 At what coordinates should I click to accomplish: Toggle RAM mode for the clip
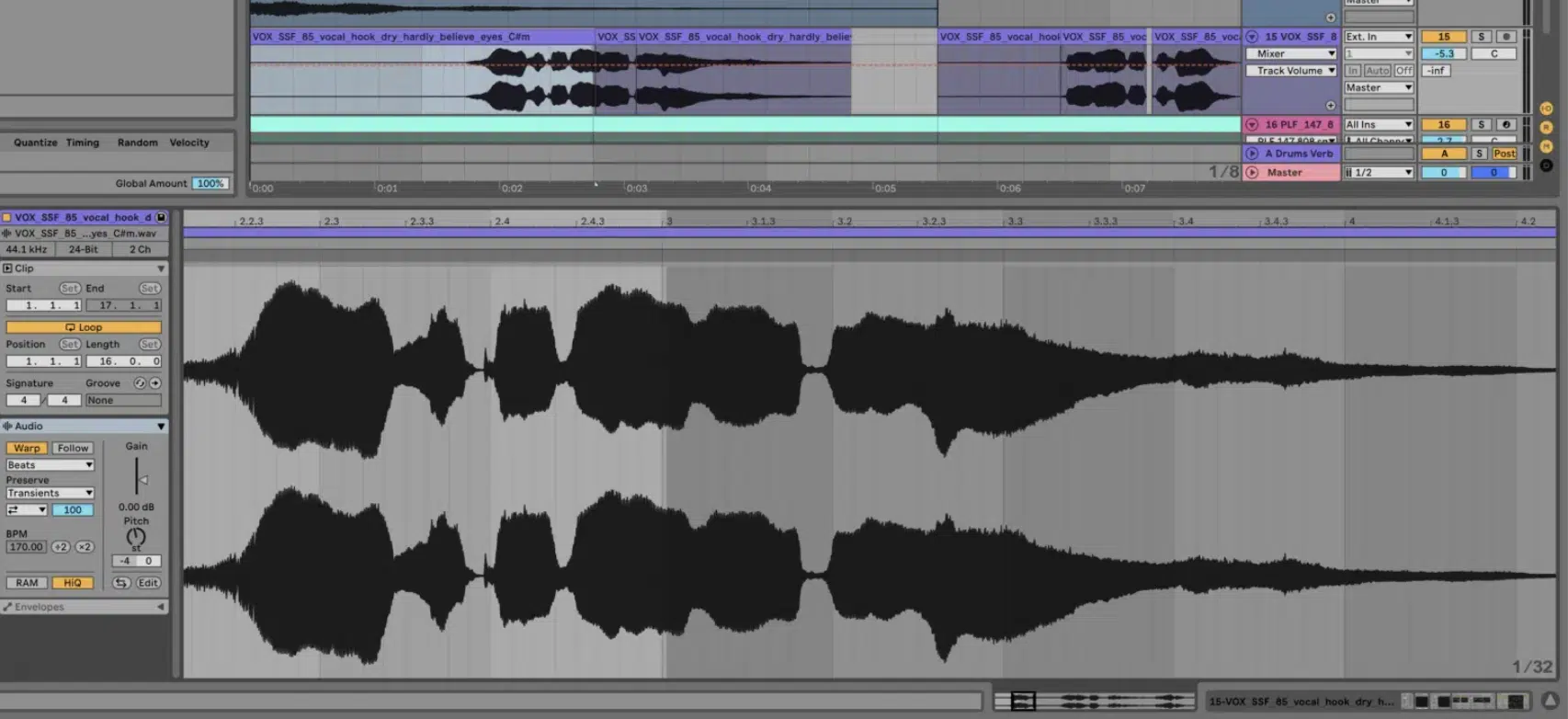point(27,583)
